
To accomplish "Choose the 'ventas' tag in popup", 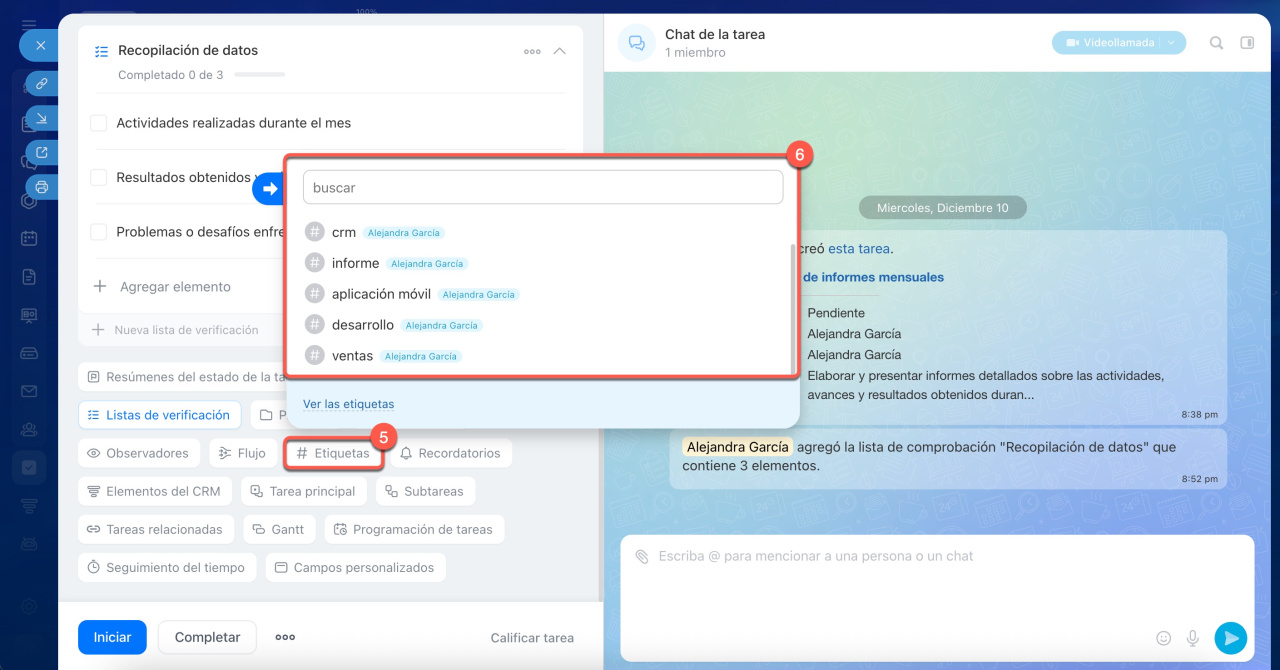I will pos(352,356).
